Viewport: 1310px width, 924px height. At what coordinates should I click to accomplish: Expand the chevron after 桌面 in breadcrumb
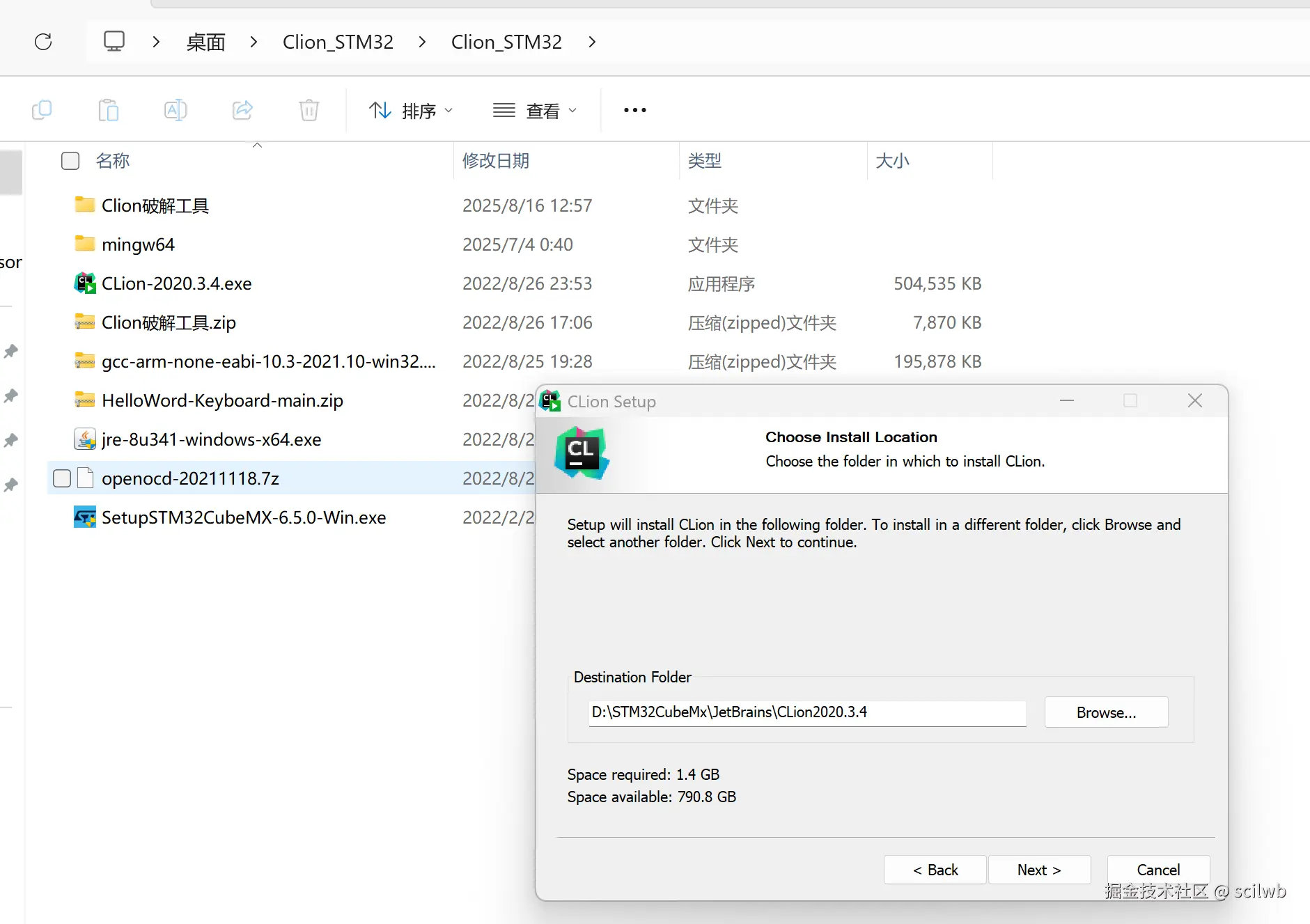pyautogui.click(x=254, y=42)
